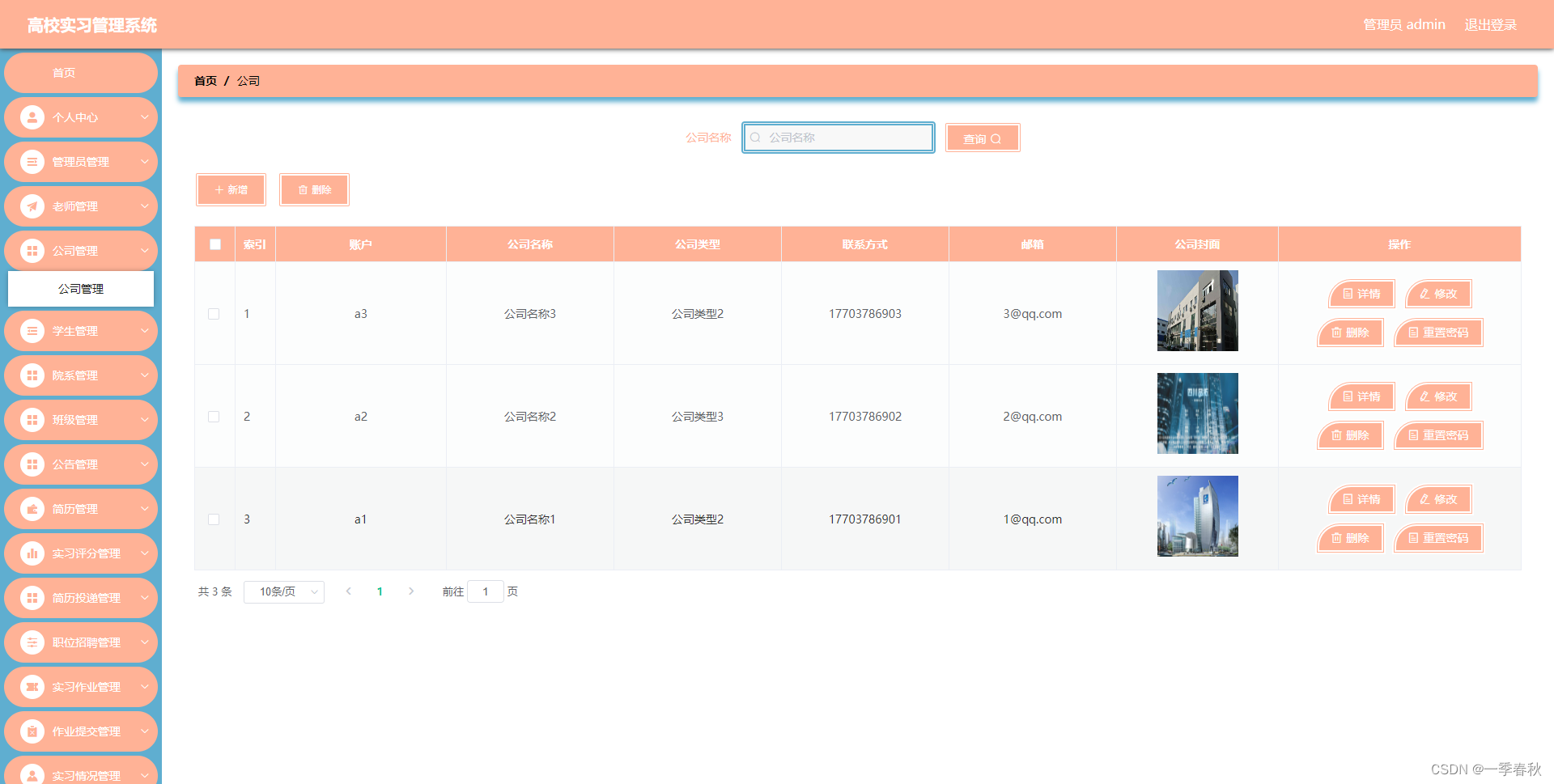This screenshot has height=784, width=1554.
Task: Click the magnifier icon in the search field
Action: [x=754, y=138]
